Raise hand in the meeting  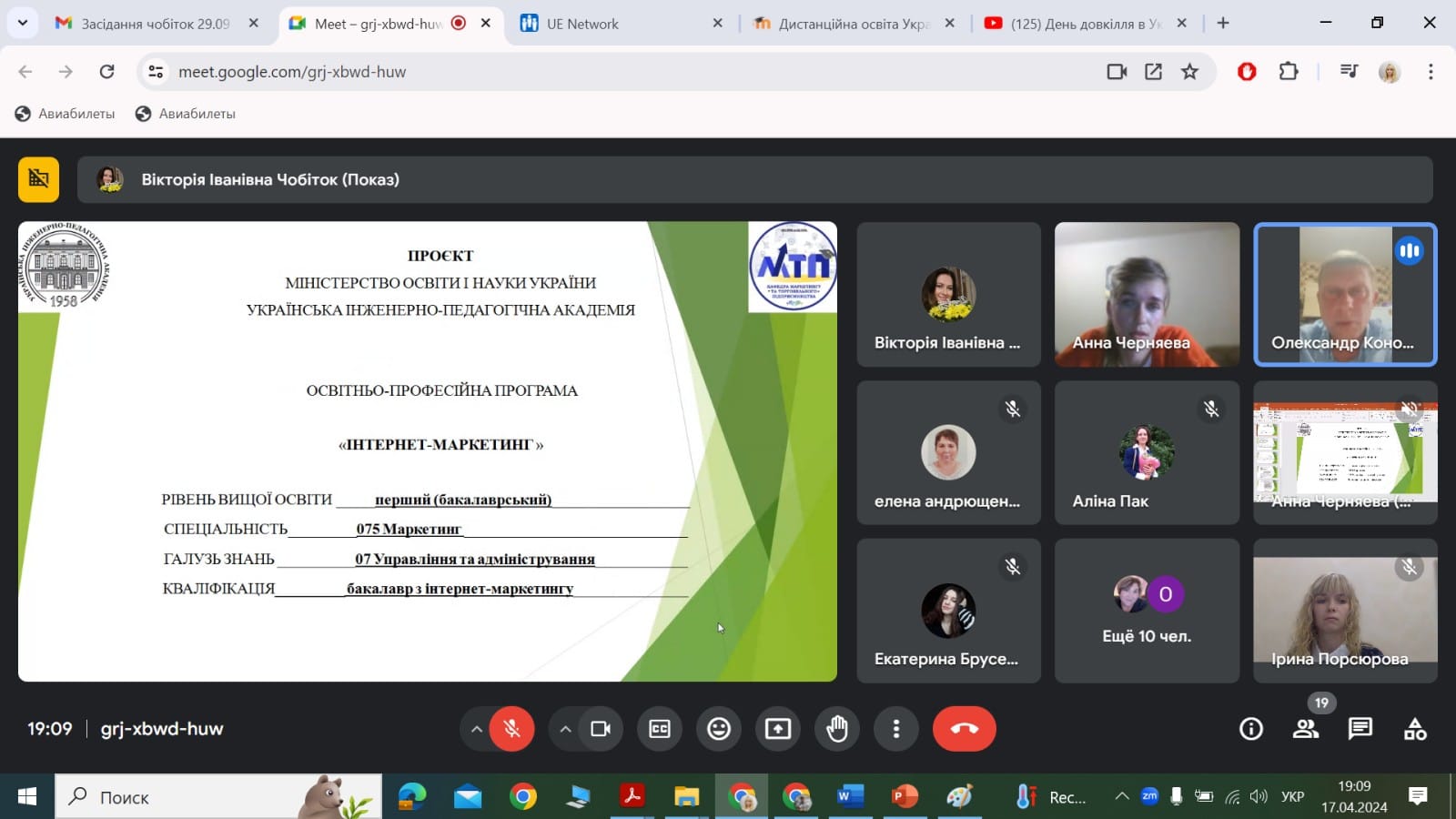(837, 729)
